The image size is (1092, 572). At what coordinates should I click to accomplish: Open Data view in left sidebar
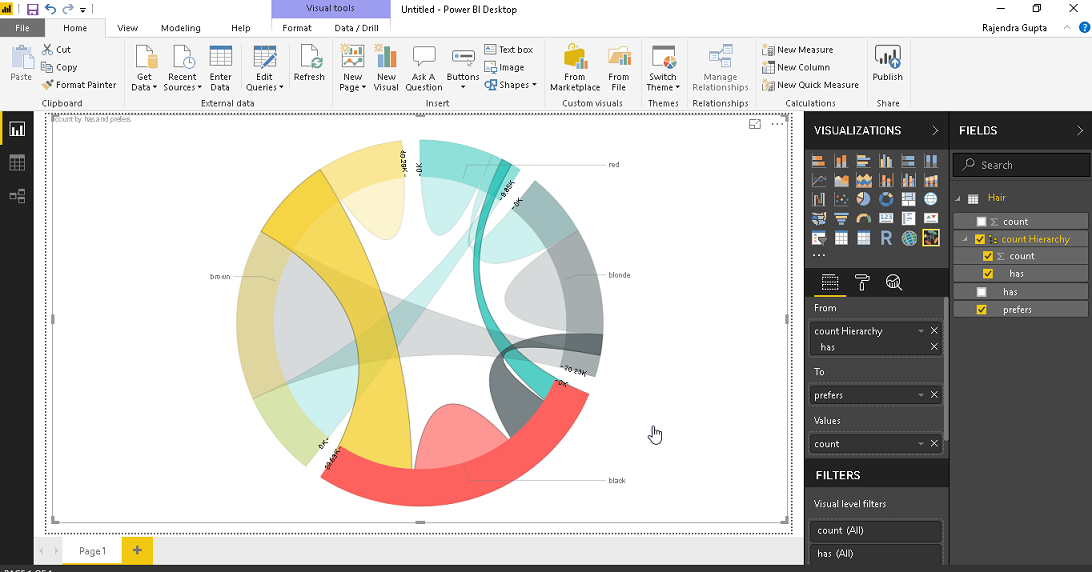[x=17, y=163]
